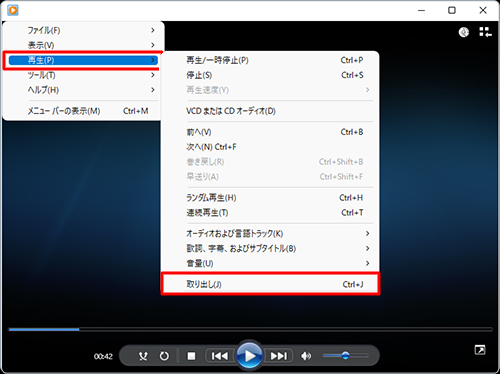Screen dimensions: 500x374
Task: Adjust the volume slider
Action: point(345,356)
